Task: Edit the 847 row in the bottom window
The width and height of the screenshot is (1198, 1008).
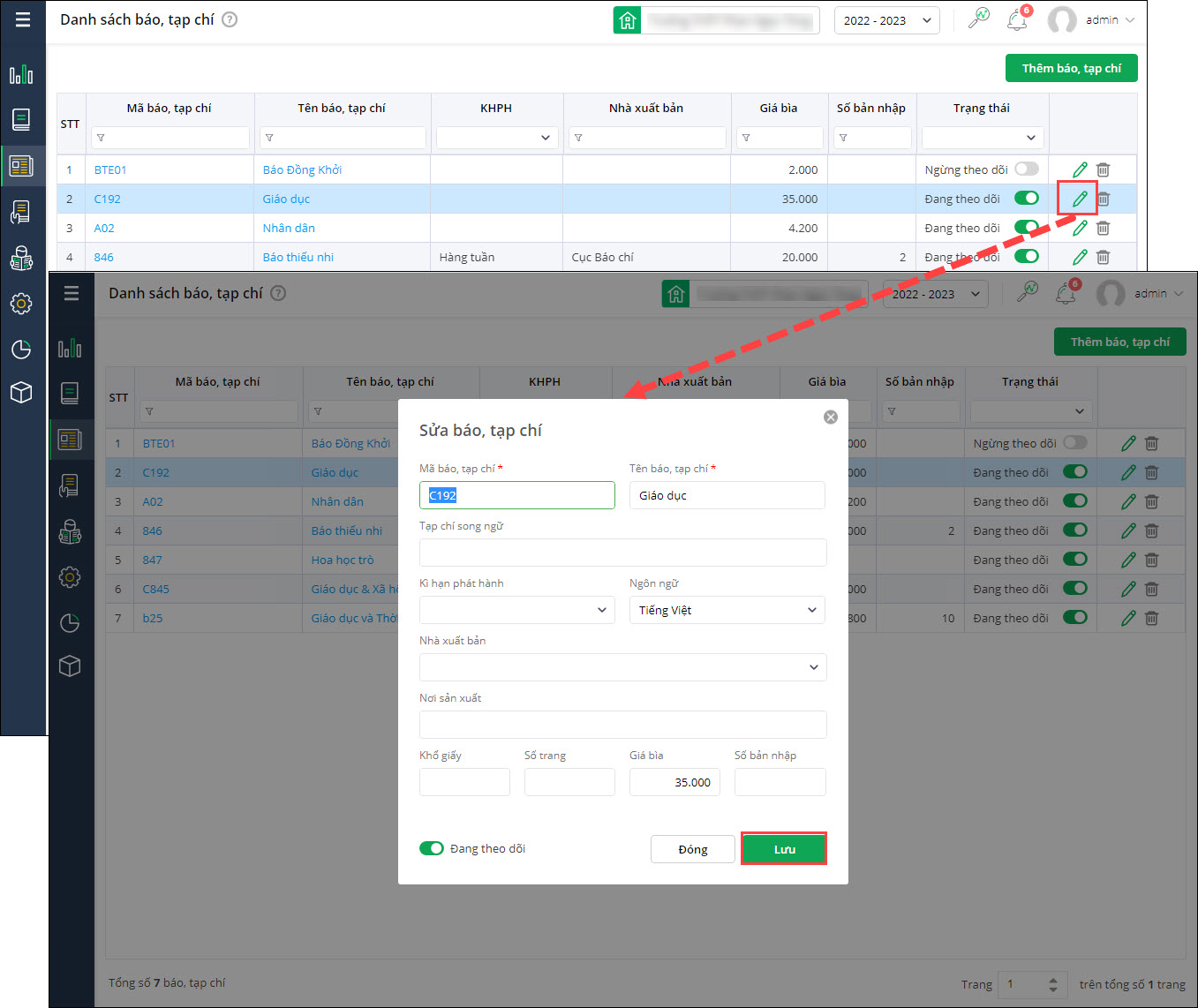Action: 1128,560
